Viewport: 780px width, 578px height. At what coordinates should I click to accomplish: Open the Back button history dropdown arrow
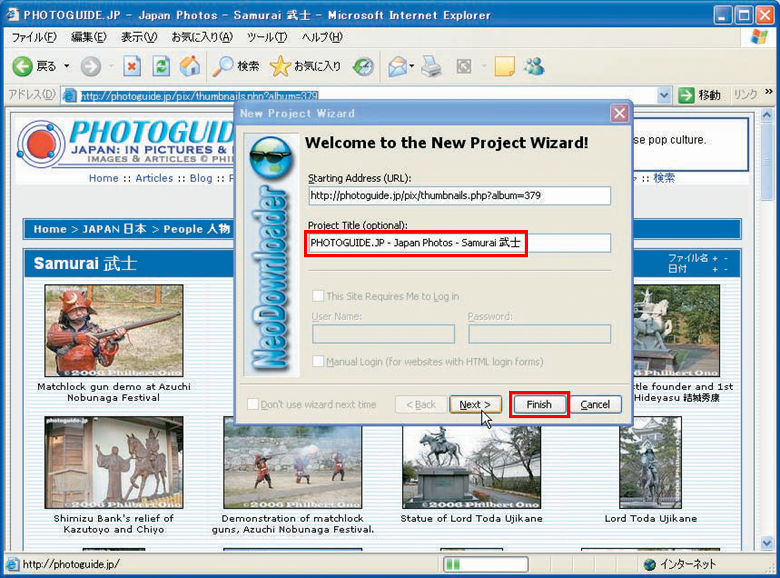click(67, 66)
